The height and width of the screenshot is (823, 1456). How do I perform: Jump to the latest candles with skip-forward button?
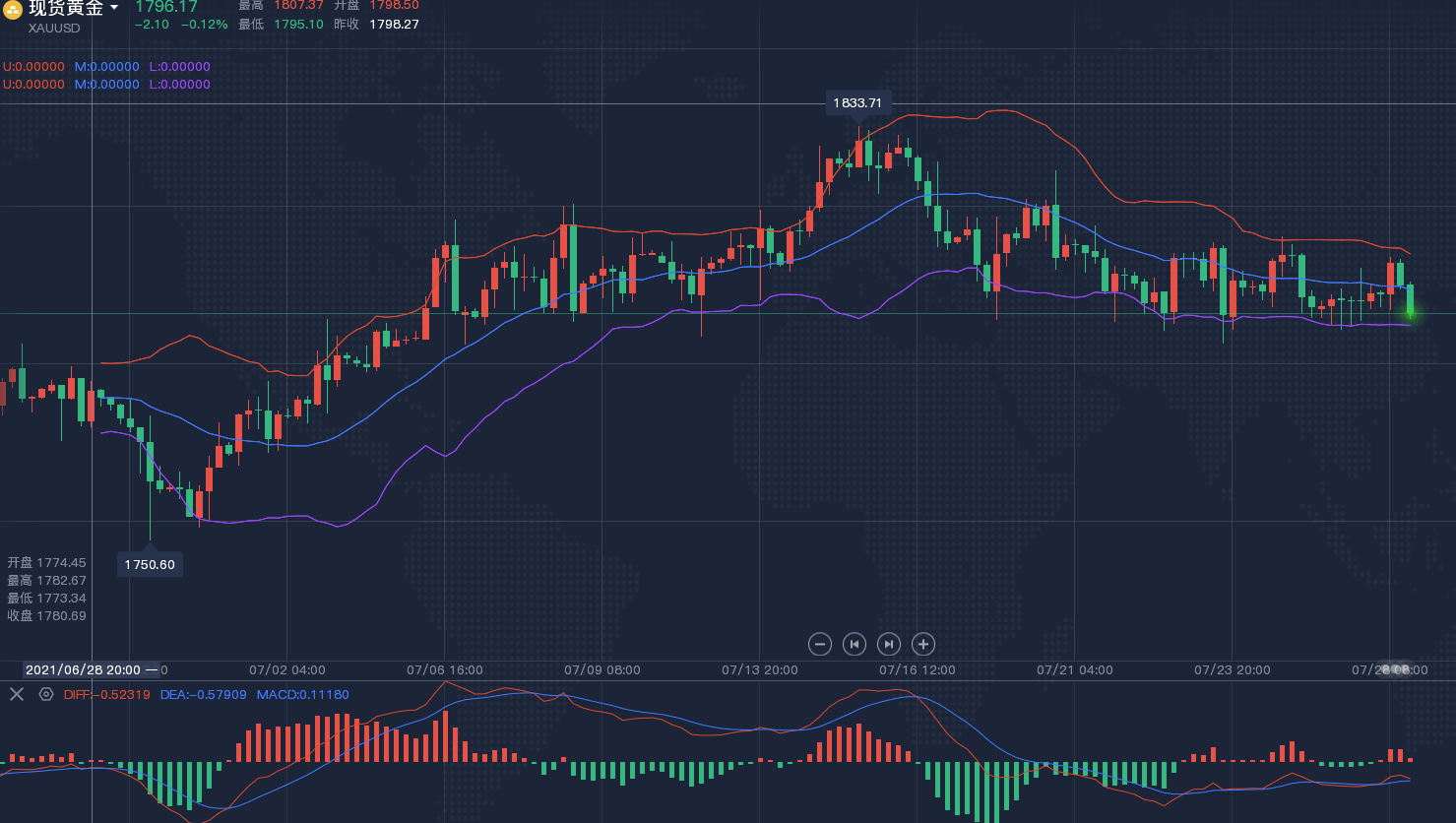click(x=888, y=644)
